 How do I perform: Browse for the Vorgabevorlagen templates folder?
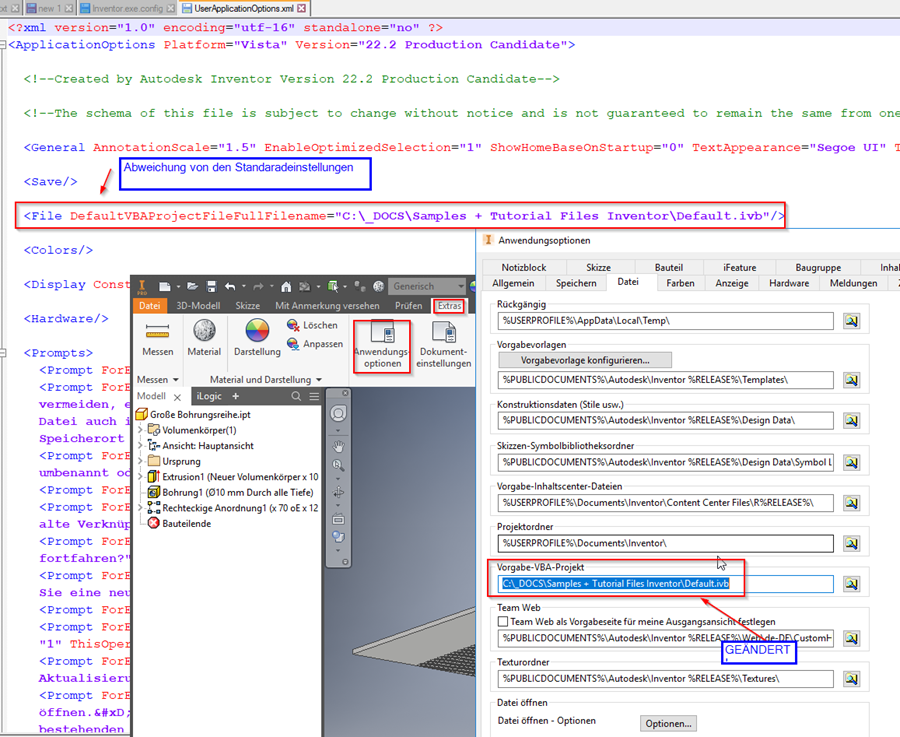(851, 380)
